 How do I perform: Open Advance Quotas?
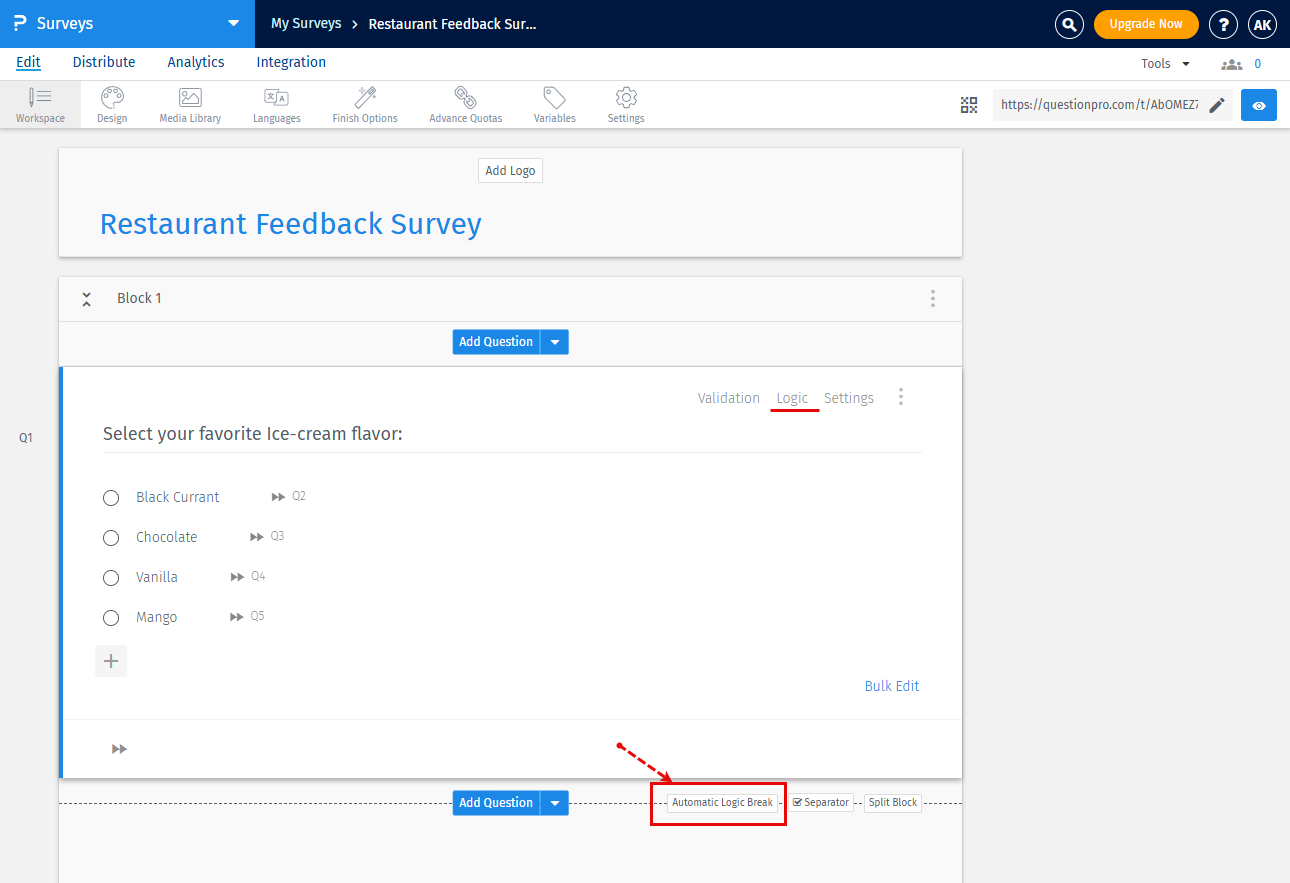tap(465, 104)
